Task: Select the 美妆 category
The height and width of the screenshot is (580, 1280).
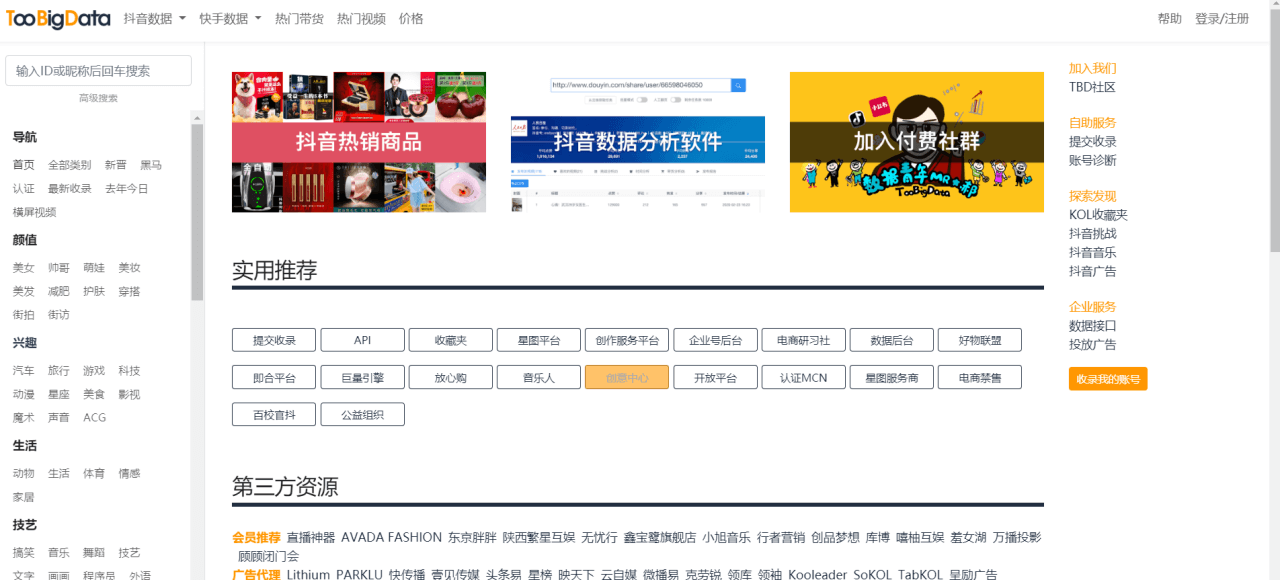Action: click(x=129, y=268)
